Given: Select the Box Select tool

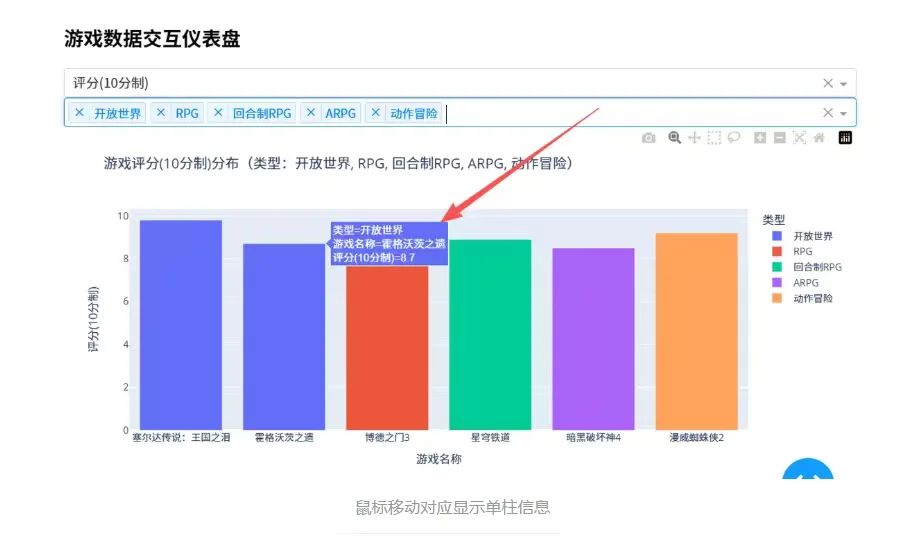Looking at the screenshot, I should tap(714, 138).
